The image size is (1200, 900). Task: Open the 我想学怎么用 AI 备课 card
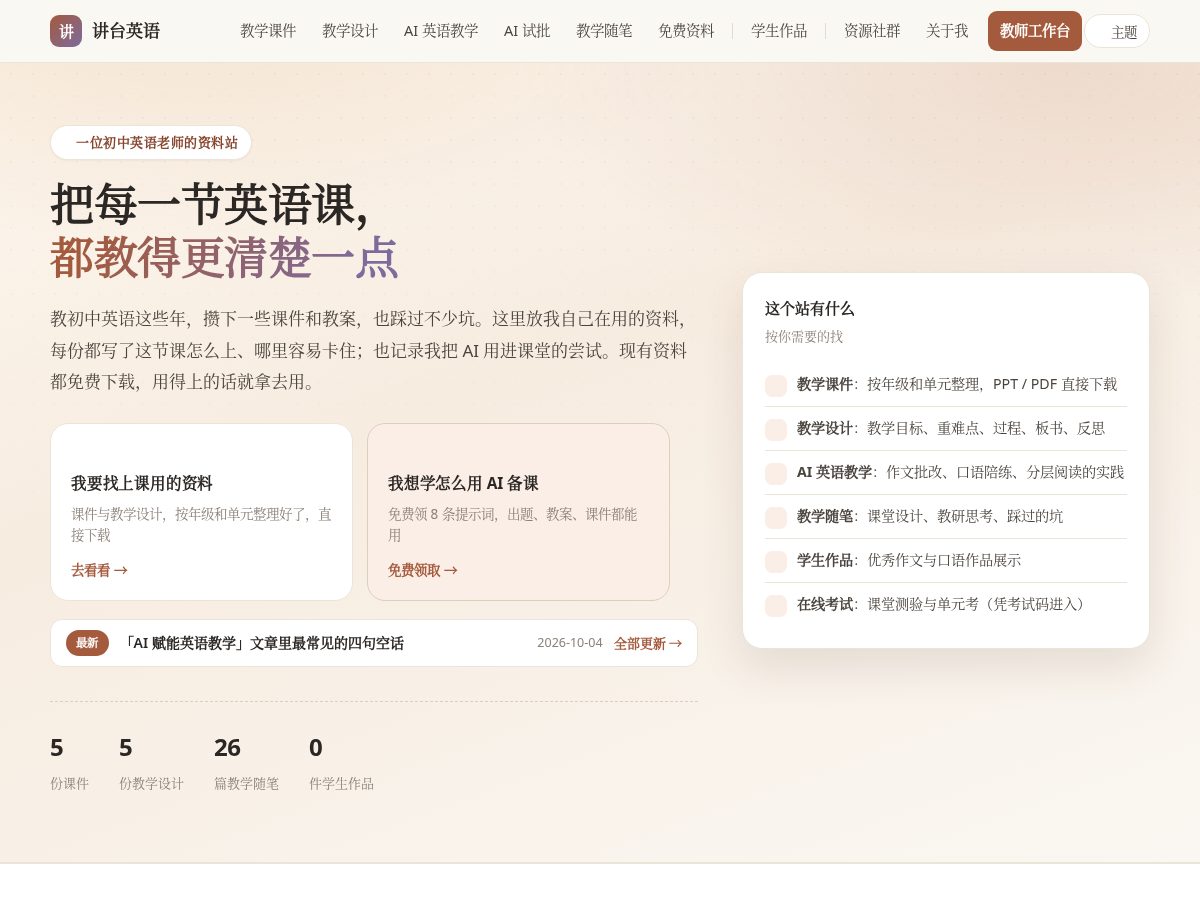point(518,512)
